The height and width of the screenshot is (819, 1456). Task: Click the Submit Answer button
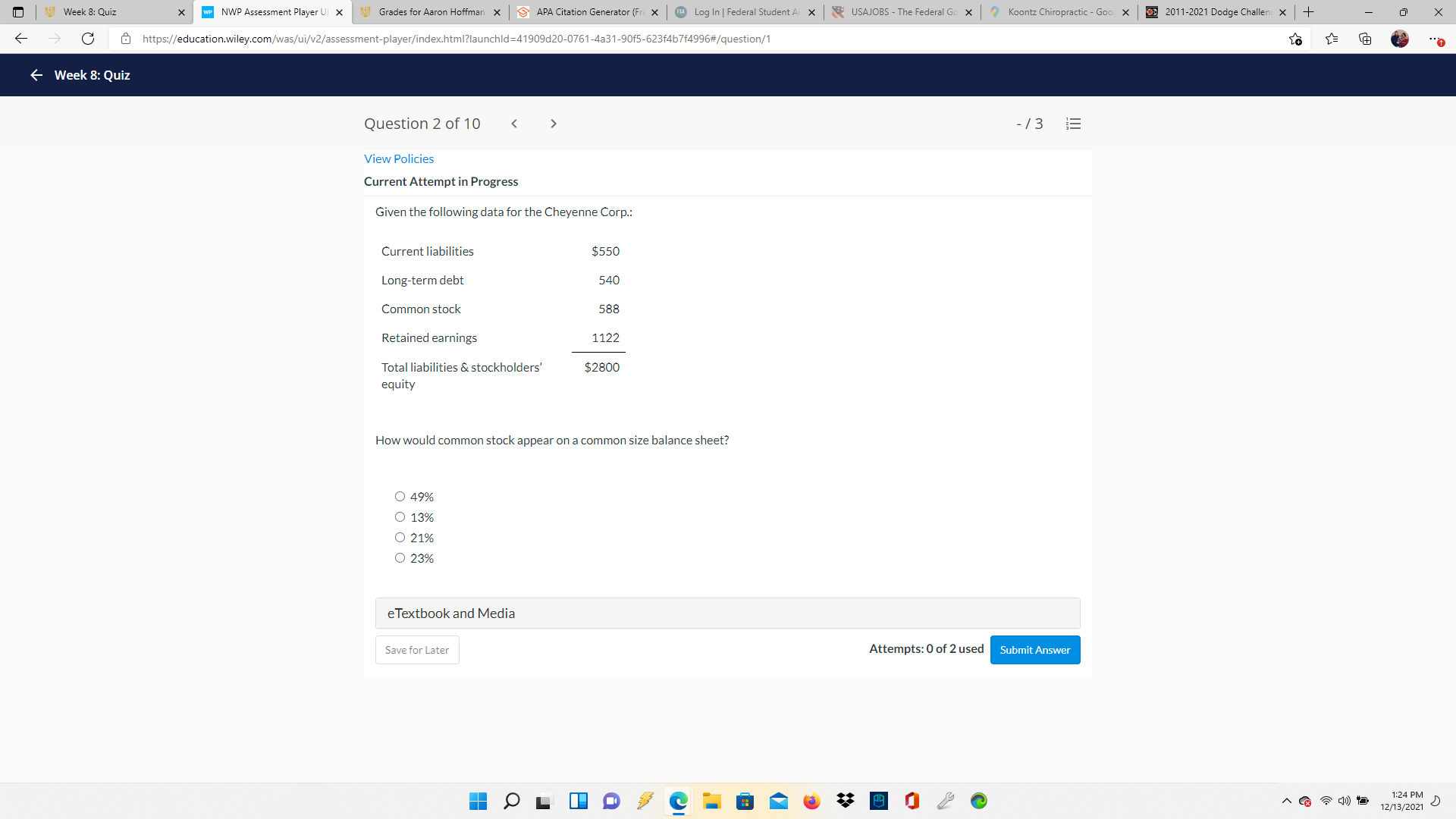click(1034, 650)
